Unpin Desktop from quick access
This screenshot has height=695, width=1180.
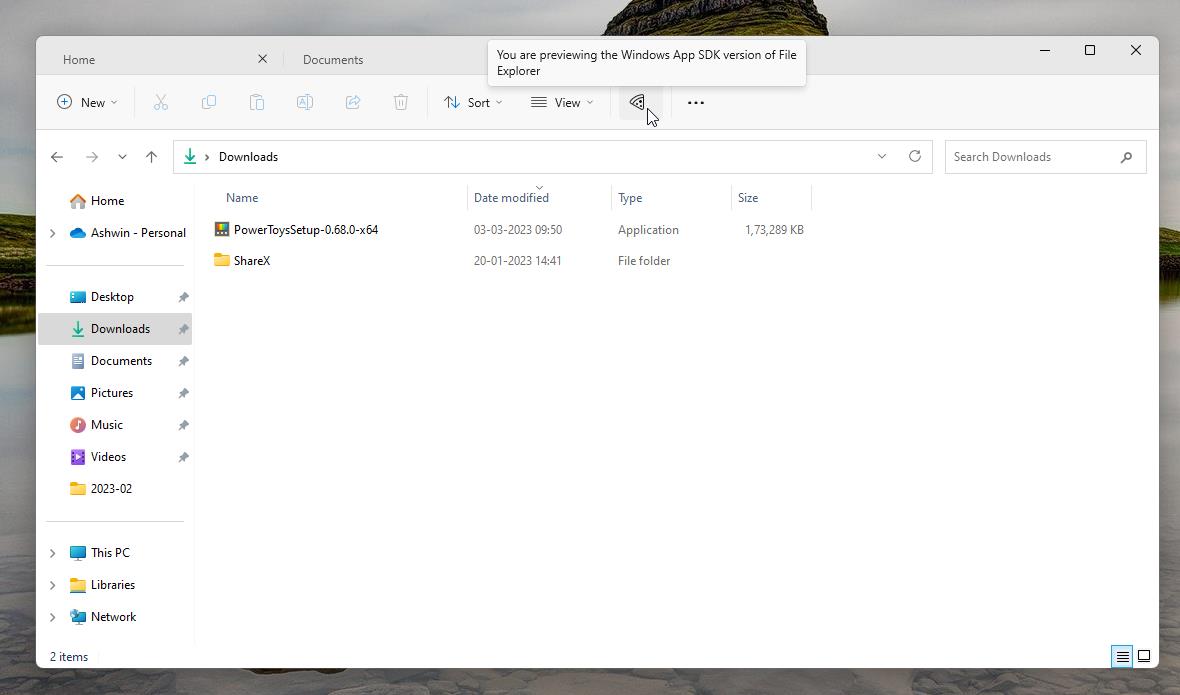[x=183, y=297]
